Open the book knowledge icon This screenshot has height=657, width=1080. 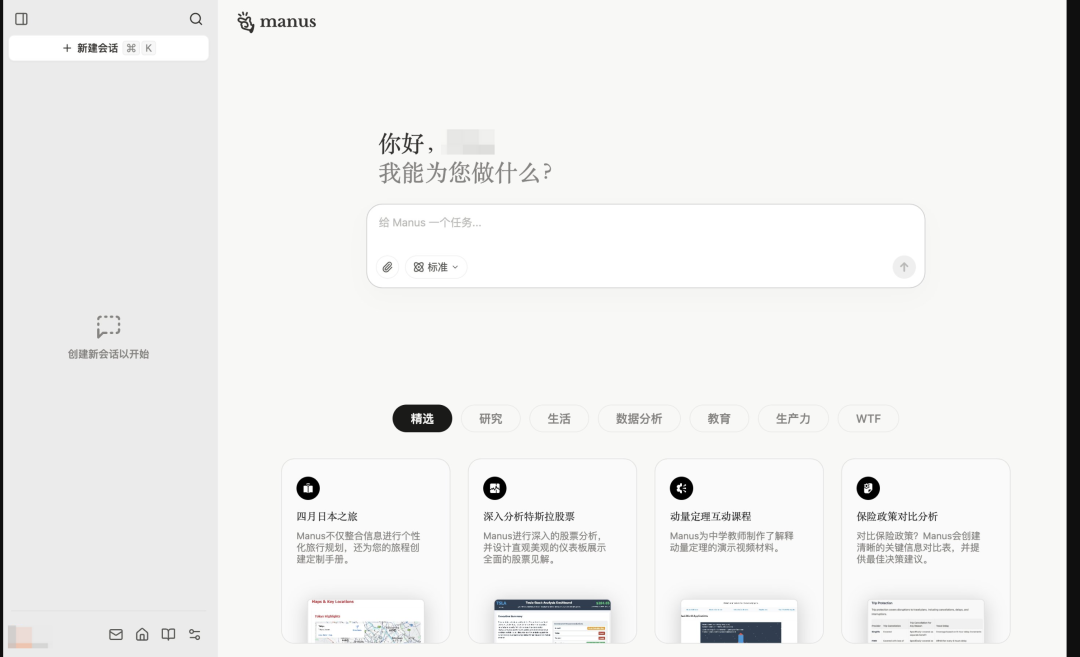pos(169,634)
